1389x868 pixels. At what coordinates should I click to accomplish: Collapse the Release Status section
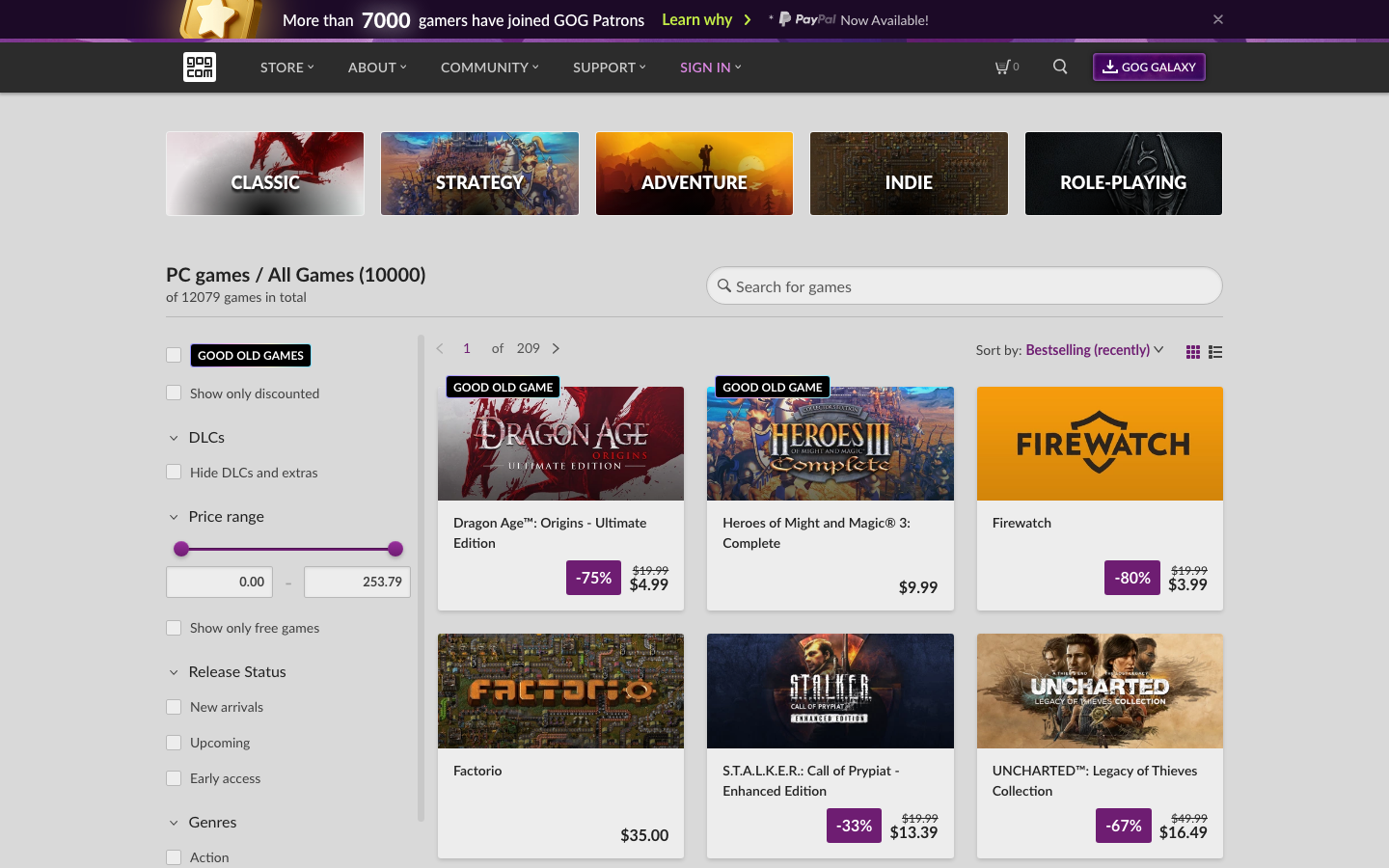coord(228,672)
